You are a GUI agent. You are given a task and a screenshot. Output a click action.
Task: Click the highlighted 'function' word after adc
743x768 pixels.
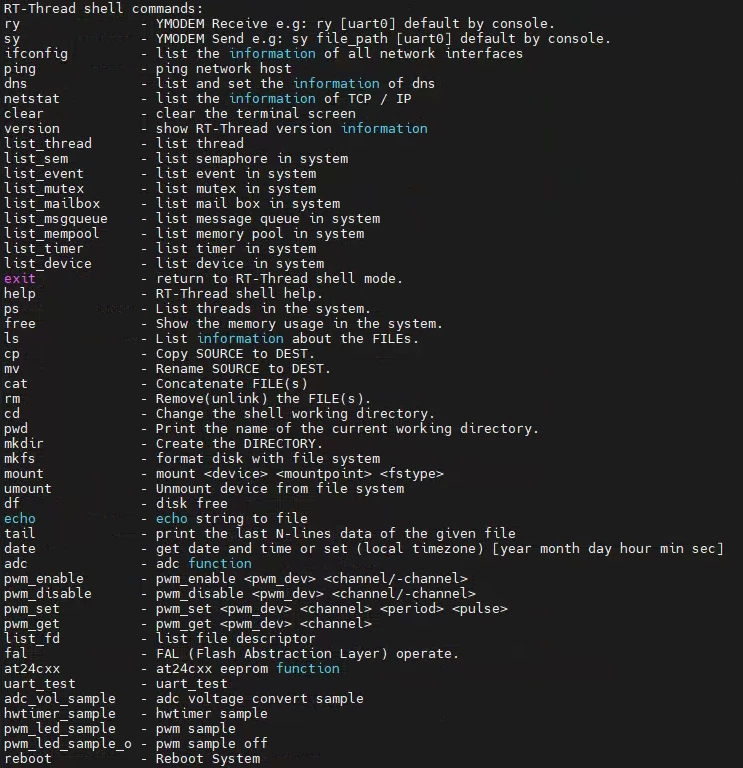point(220,563)
